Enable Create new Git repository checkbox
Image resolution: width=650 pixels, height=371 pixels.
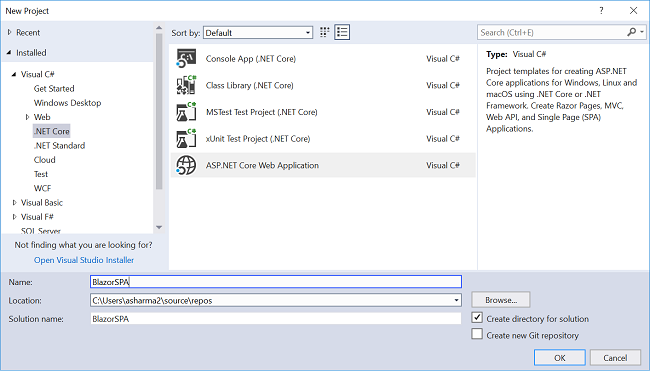click(477, 334)
